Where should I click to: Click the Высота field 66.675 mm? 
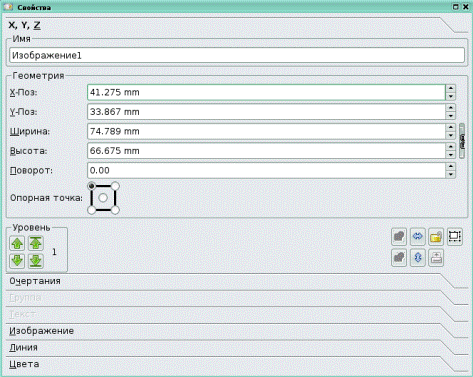[x=266, y=151]
